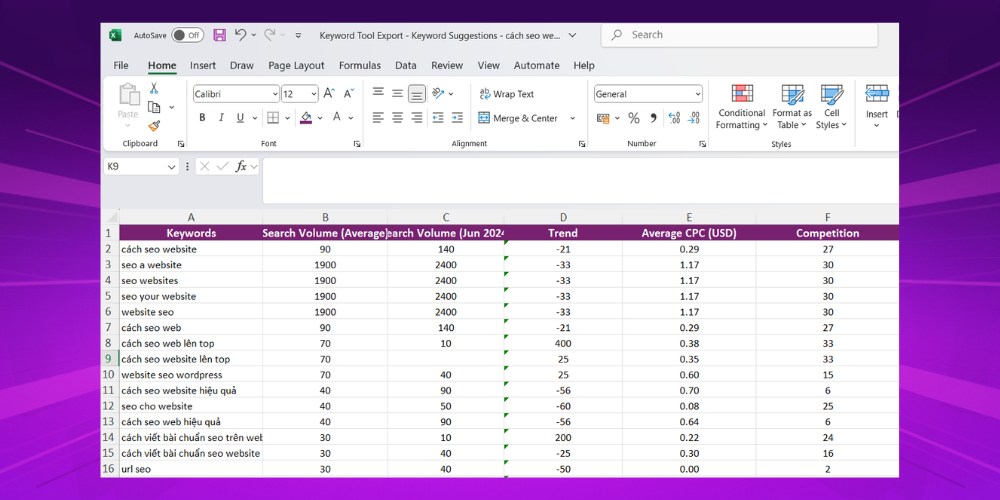The image size is (1000, 500).
Task: Toggle Bottom Align icon
Action: [417, 94]
